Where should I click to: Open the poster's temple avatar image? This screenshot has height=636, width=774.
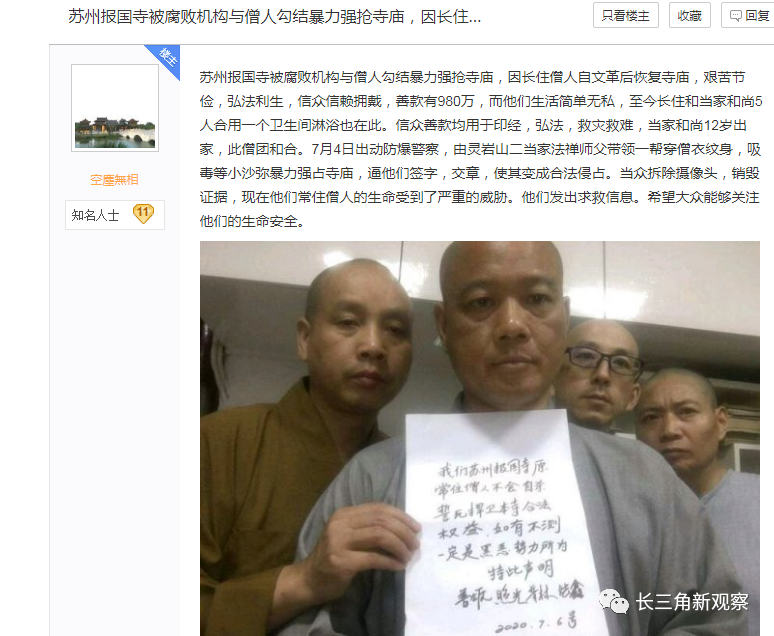115,108
